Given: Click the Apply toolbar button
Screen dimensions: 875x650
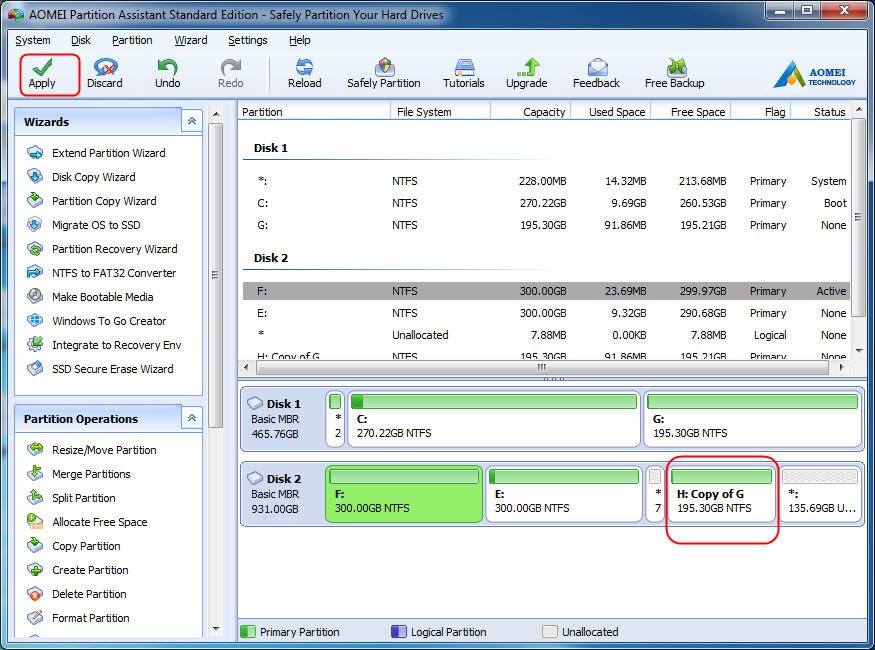Looking at the screenshot, I should pyautogui.click(x=42, y=73).
